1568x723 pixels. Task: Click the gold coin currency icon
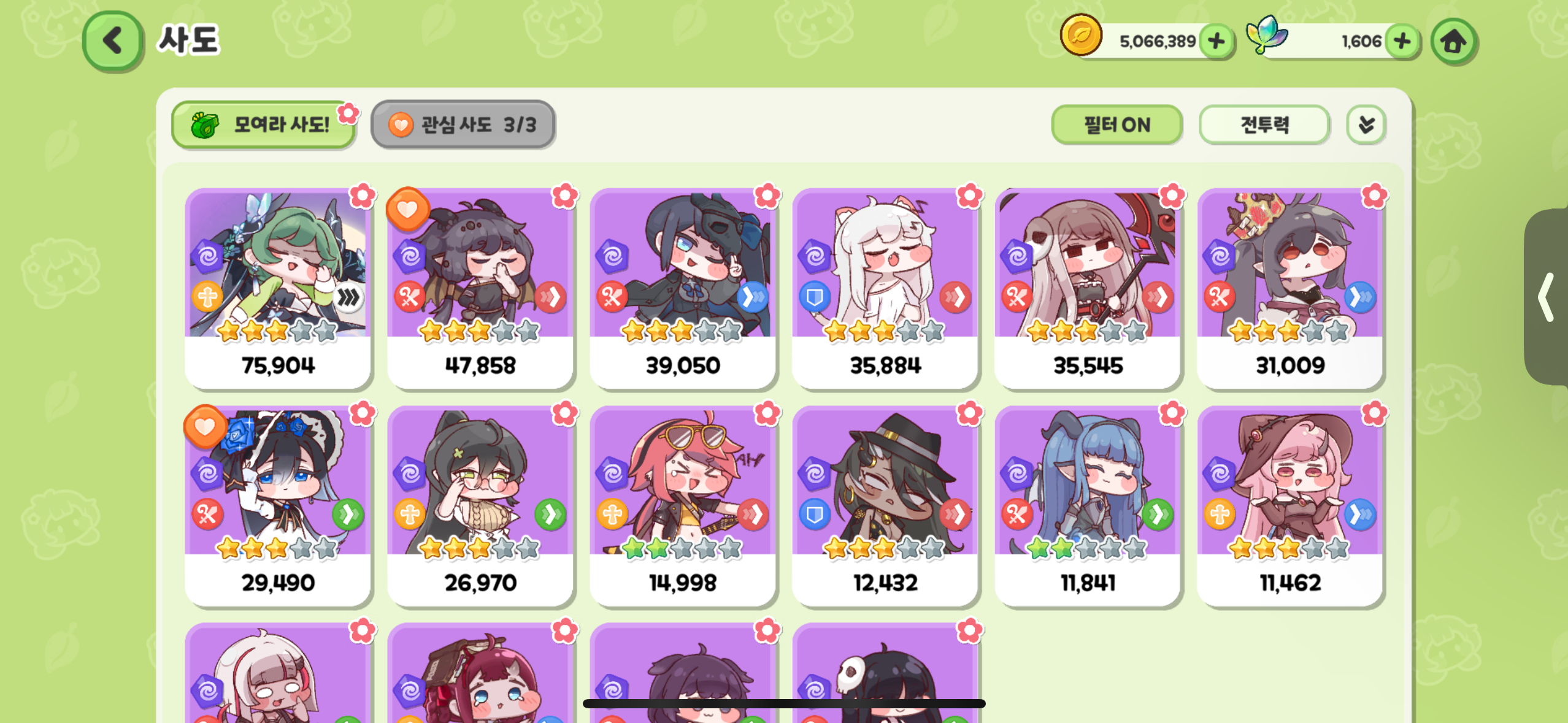click(x=1081, y=35)
